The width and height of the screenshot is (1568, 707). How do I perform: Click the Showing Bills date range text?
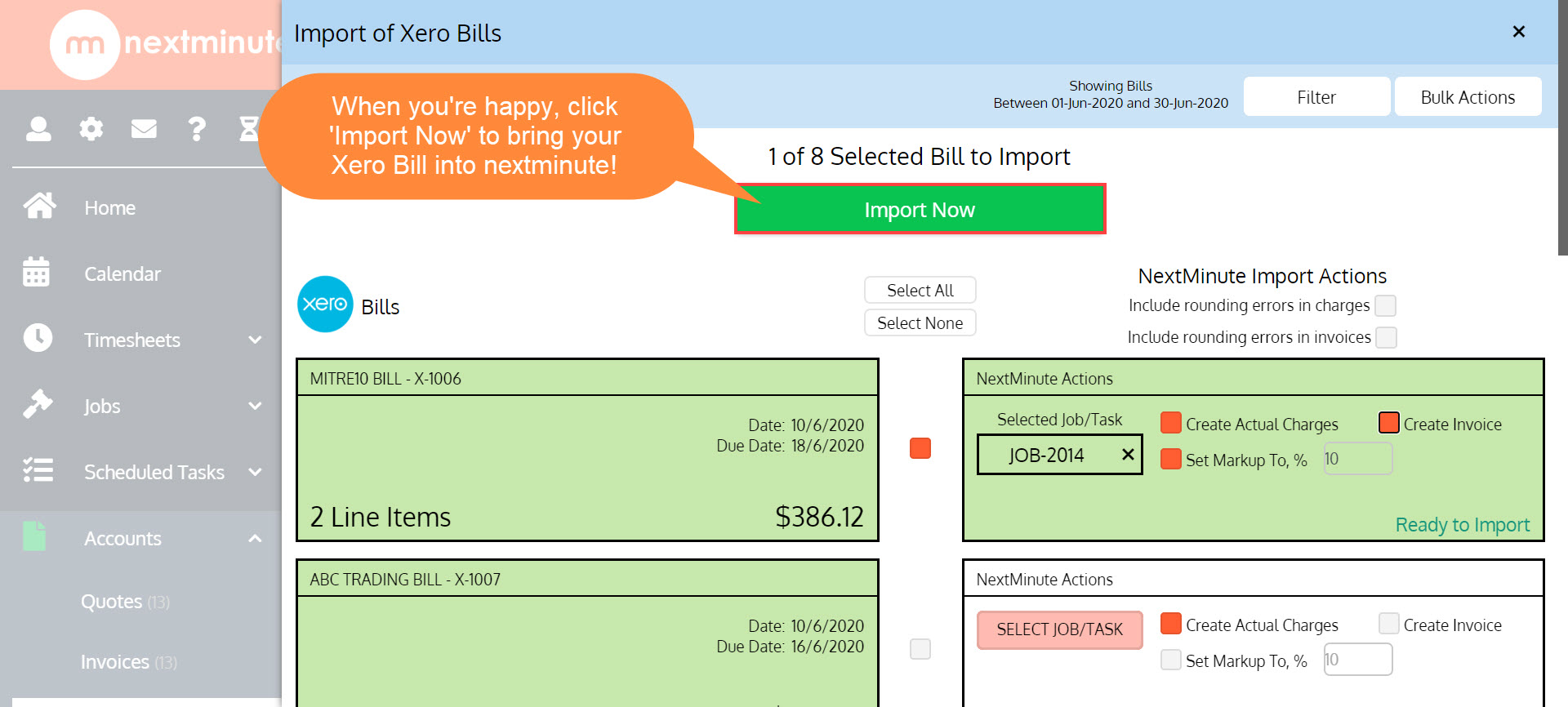1111,95
